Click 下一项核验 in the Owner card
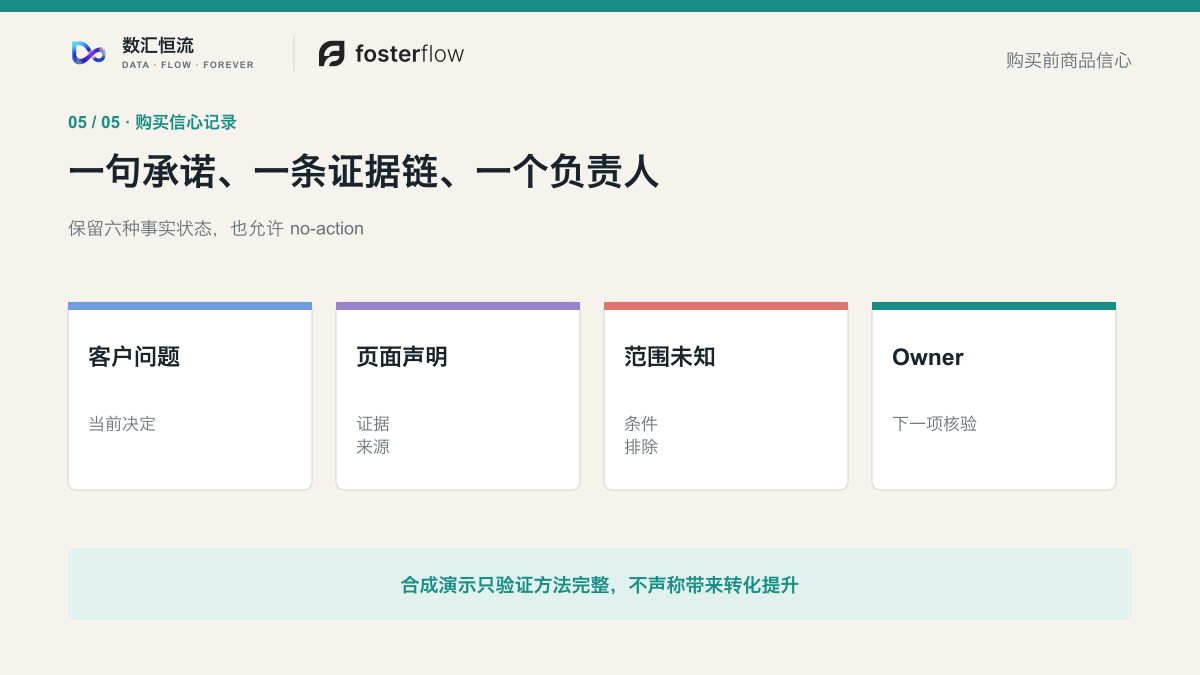 tap(934, 423)
